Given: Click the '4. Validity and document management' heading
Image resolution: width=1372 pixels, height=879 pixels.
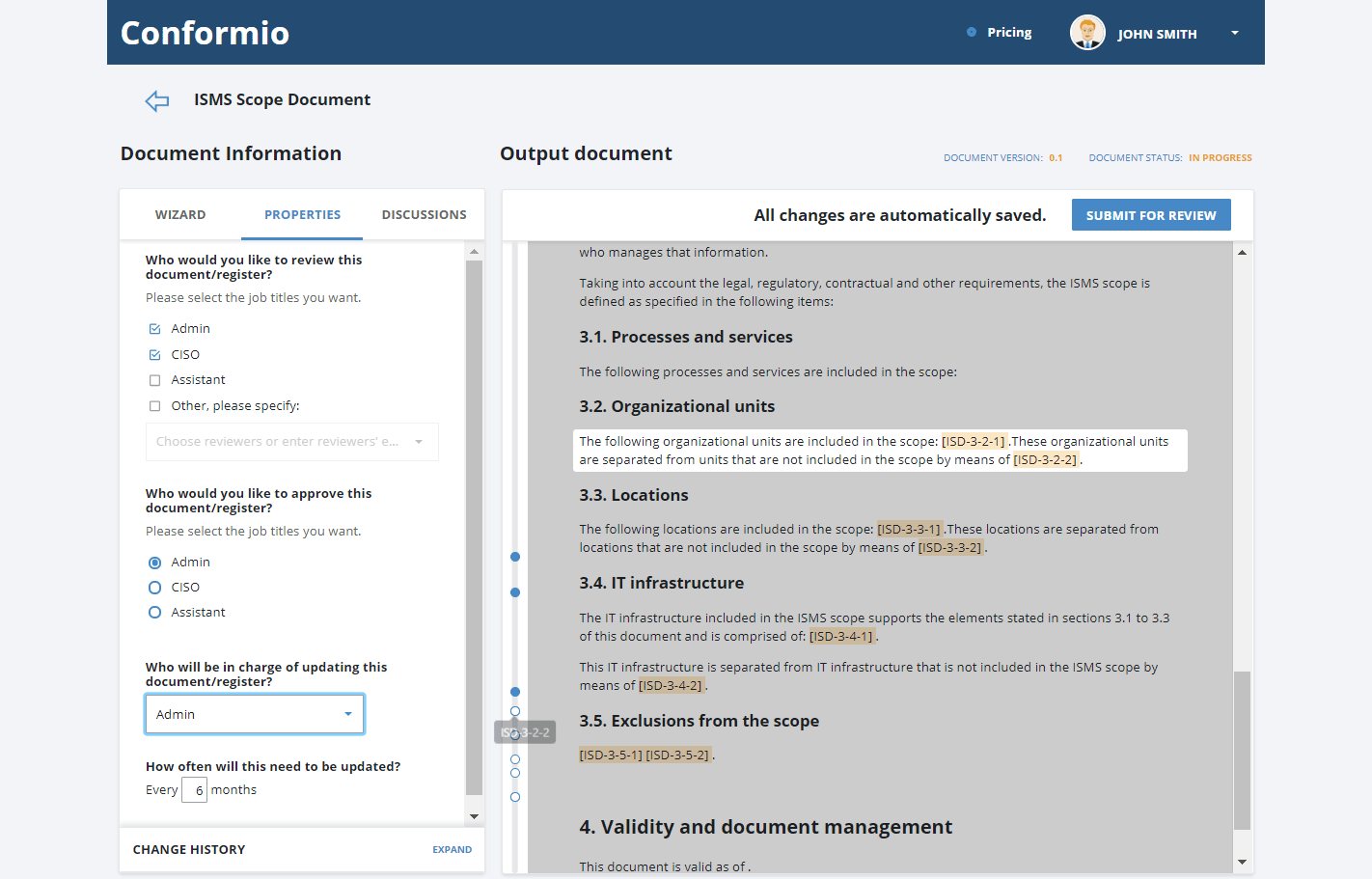Looking at the screenshot, I should pos(766,828).
